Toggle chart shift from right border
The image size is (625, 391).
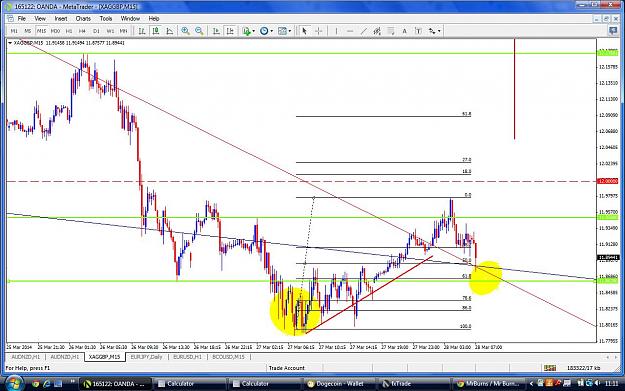(x=230, y=31)
